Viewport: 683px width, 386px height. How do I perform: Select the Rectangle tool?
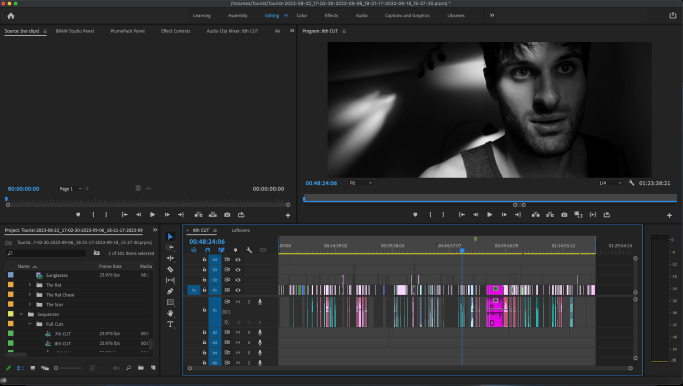tap(170, 302)
